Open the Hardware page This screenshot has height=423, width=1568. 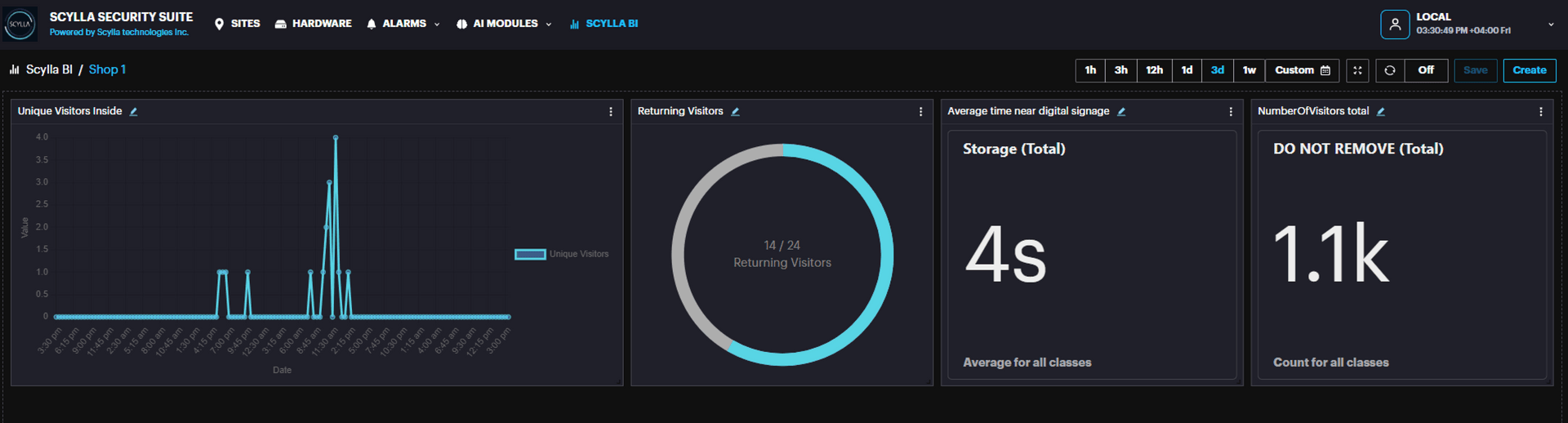[x=313, y=24]
